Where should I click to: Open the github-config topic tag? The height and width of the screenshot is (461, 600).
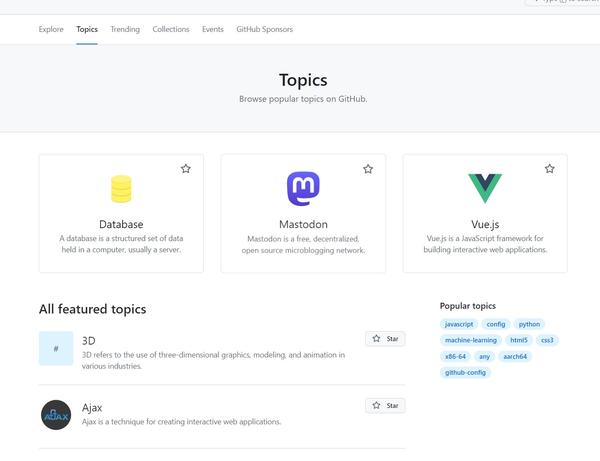click(464, 372)
